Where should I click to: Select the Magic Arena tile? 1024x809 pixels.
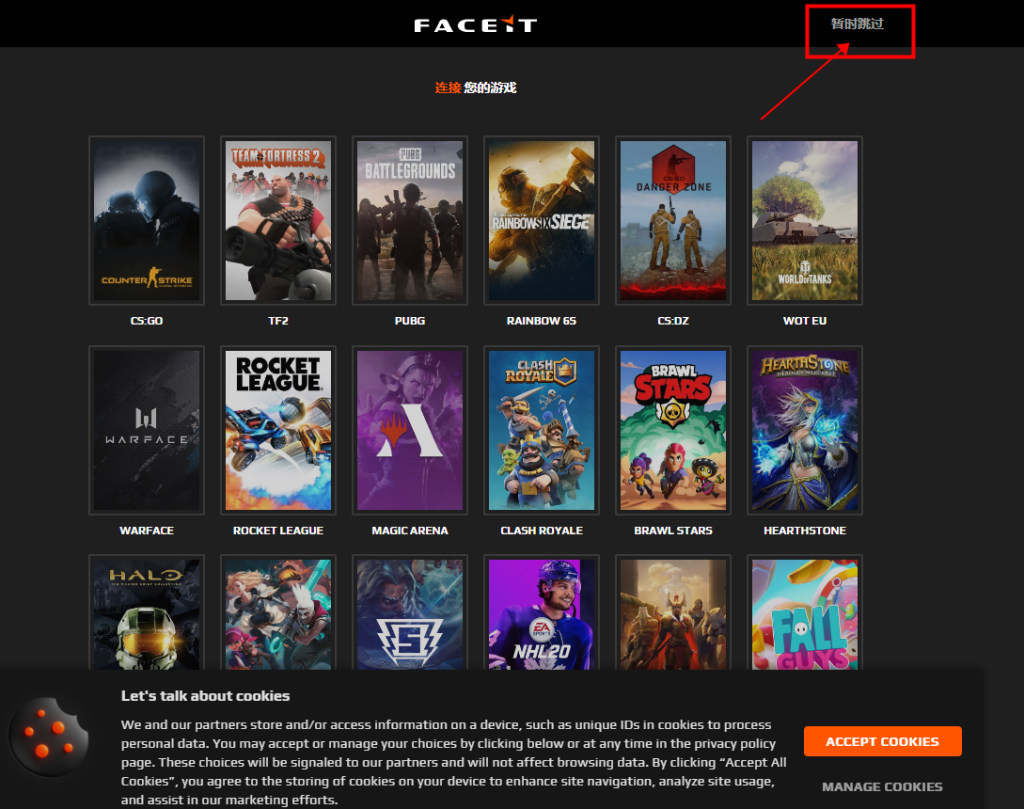pos(409,430)
